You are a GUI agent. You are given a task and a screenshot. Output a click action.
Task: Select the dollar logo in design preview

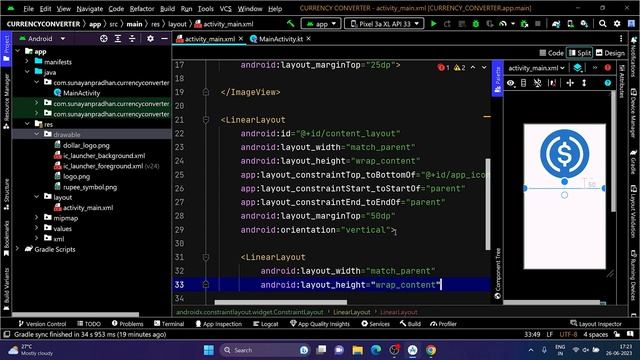click(564, 153)
